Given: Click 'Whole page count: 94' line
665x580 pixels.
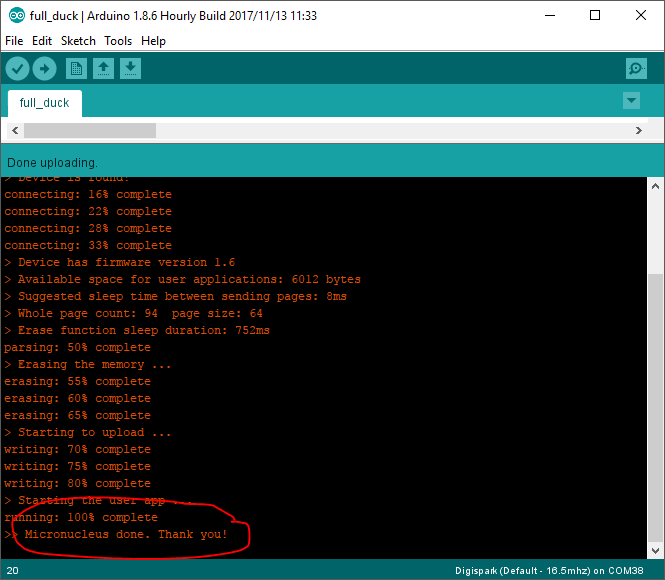Looking at the screenshot, I should coord(133,313).
